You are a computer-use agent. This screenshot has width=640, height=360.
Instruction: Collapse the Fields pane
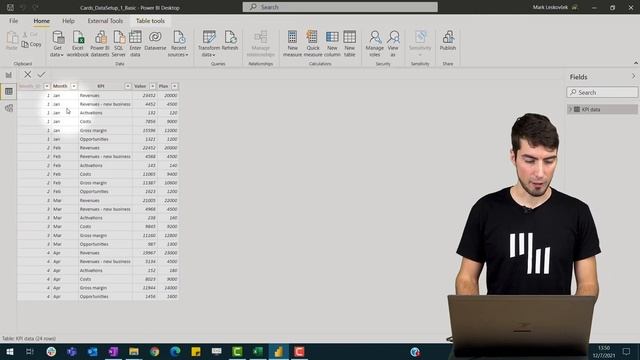click(x=633, y=76)
